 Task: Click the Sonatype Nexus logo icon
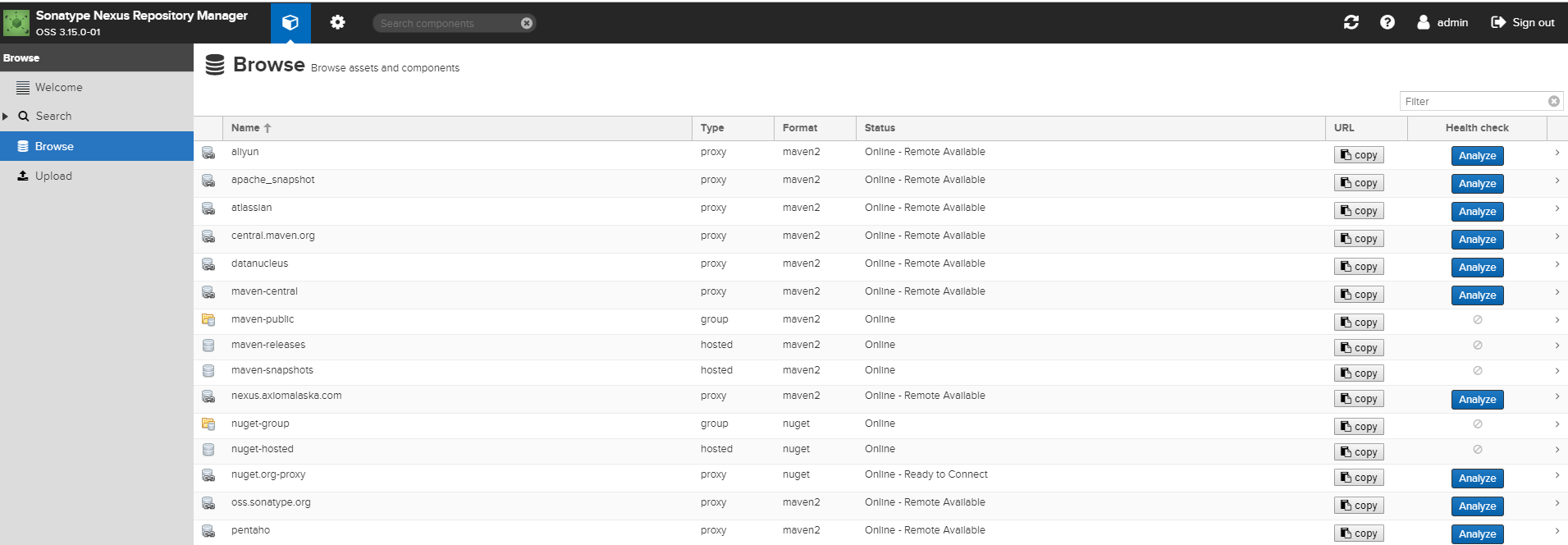click(16, 23)
